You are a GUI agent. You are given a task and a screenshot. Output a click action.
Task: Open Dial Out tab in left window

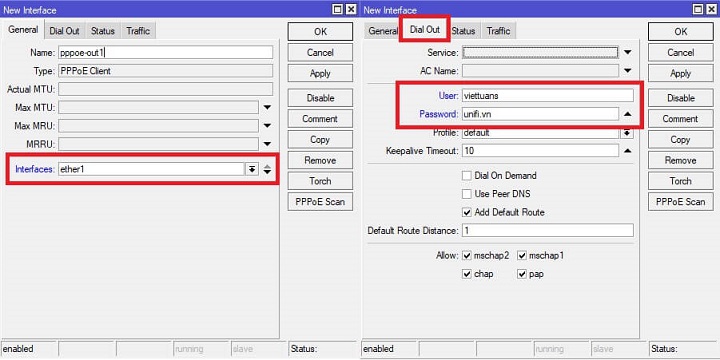click(64, 31)
